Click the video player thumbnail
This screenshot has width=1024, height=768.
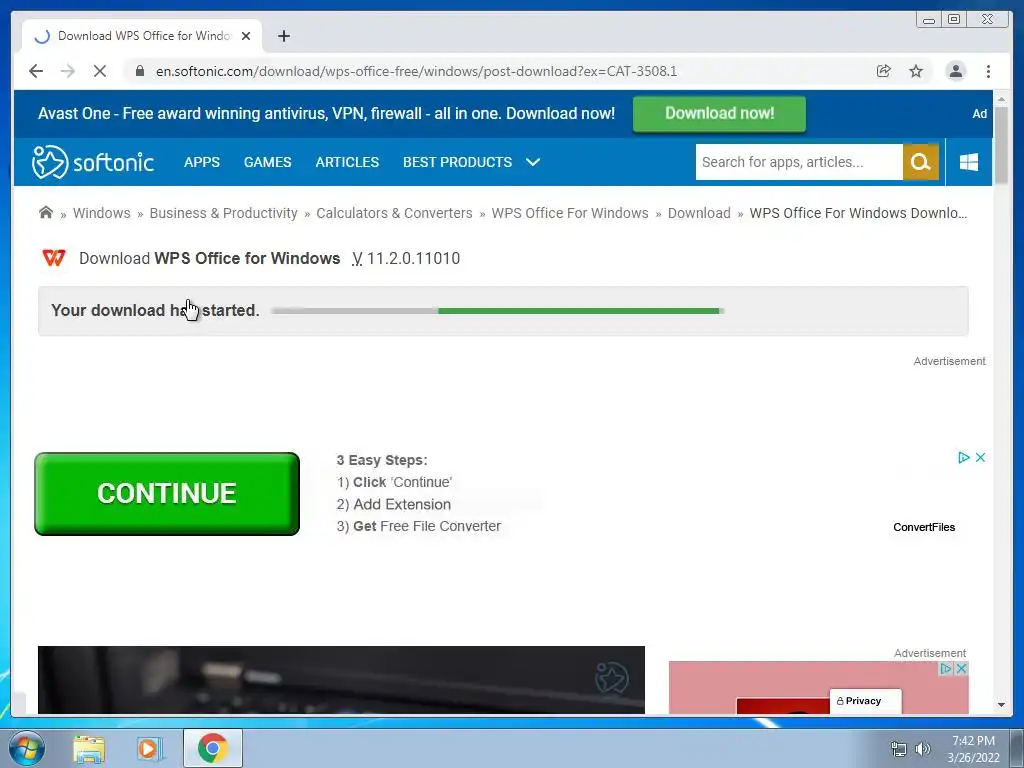click(x=341, y=680)
